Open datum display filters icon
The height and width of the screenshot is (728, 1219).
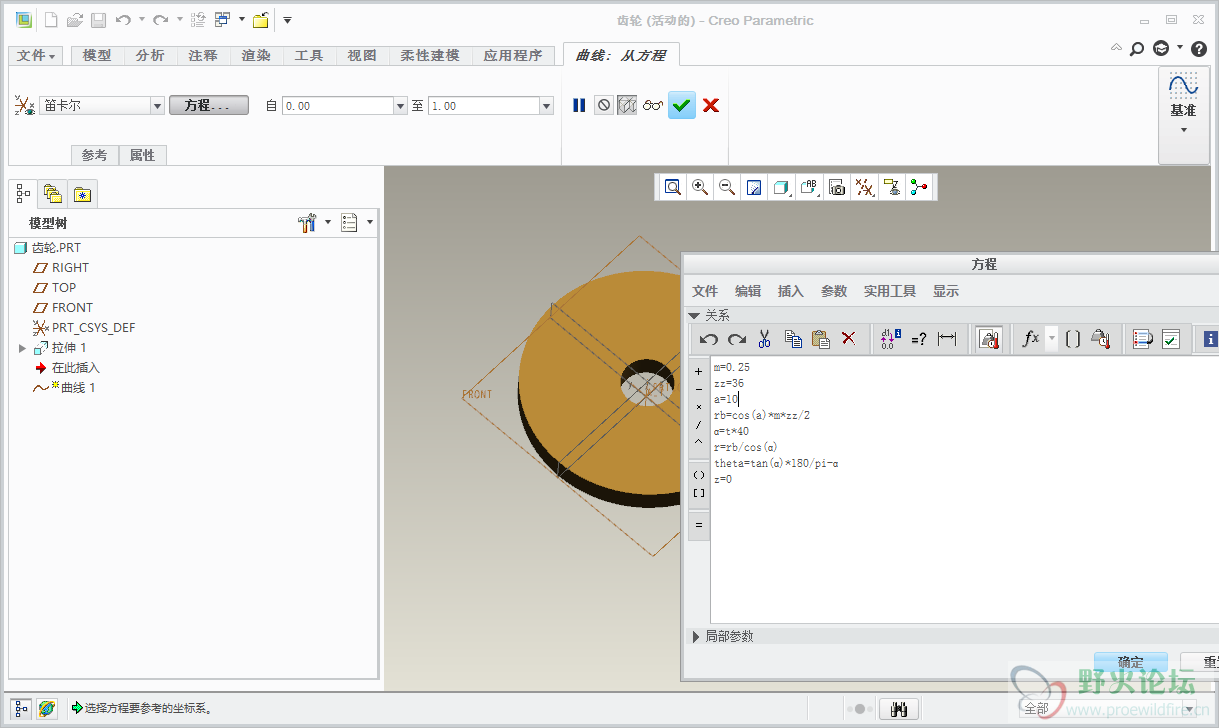[x=865, y=187]
